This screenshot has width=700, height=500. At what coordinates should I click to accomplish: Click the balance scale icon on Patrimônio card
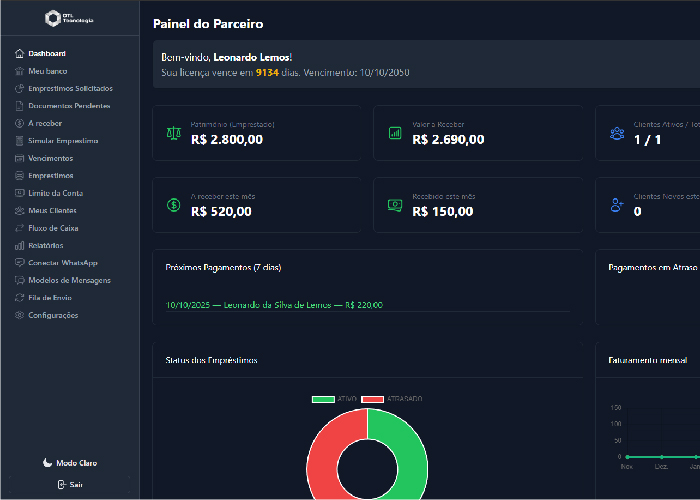173,133
